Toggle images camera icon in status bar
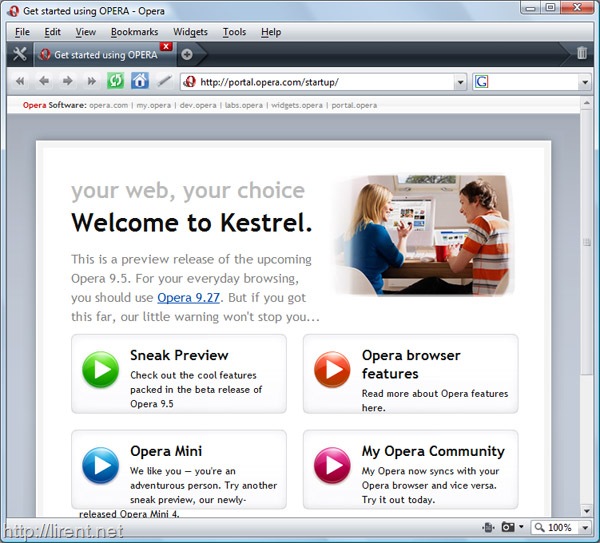 coord(508,527)
